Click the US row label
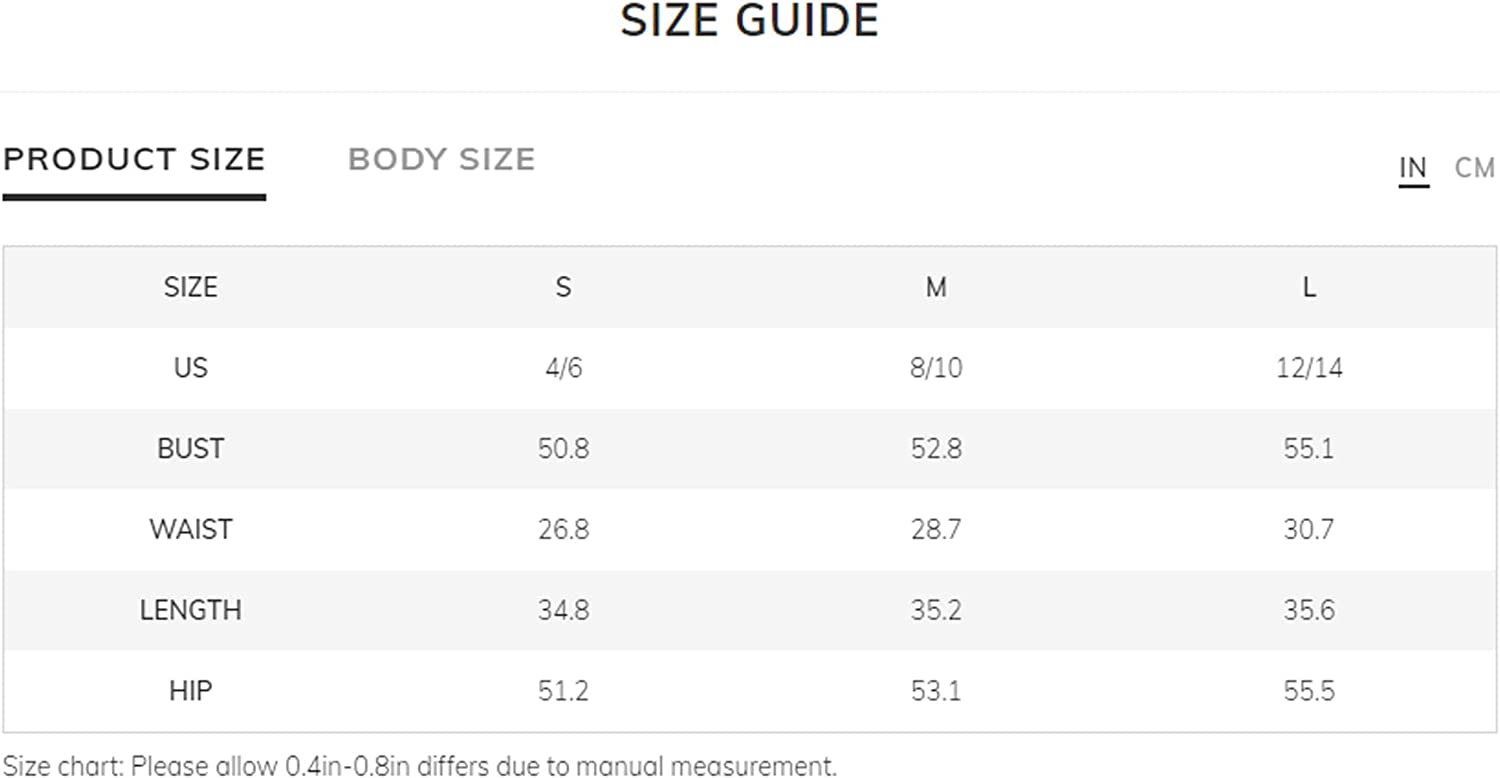 (190, 368)
